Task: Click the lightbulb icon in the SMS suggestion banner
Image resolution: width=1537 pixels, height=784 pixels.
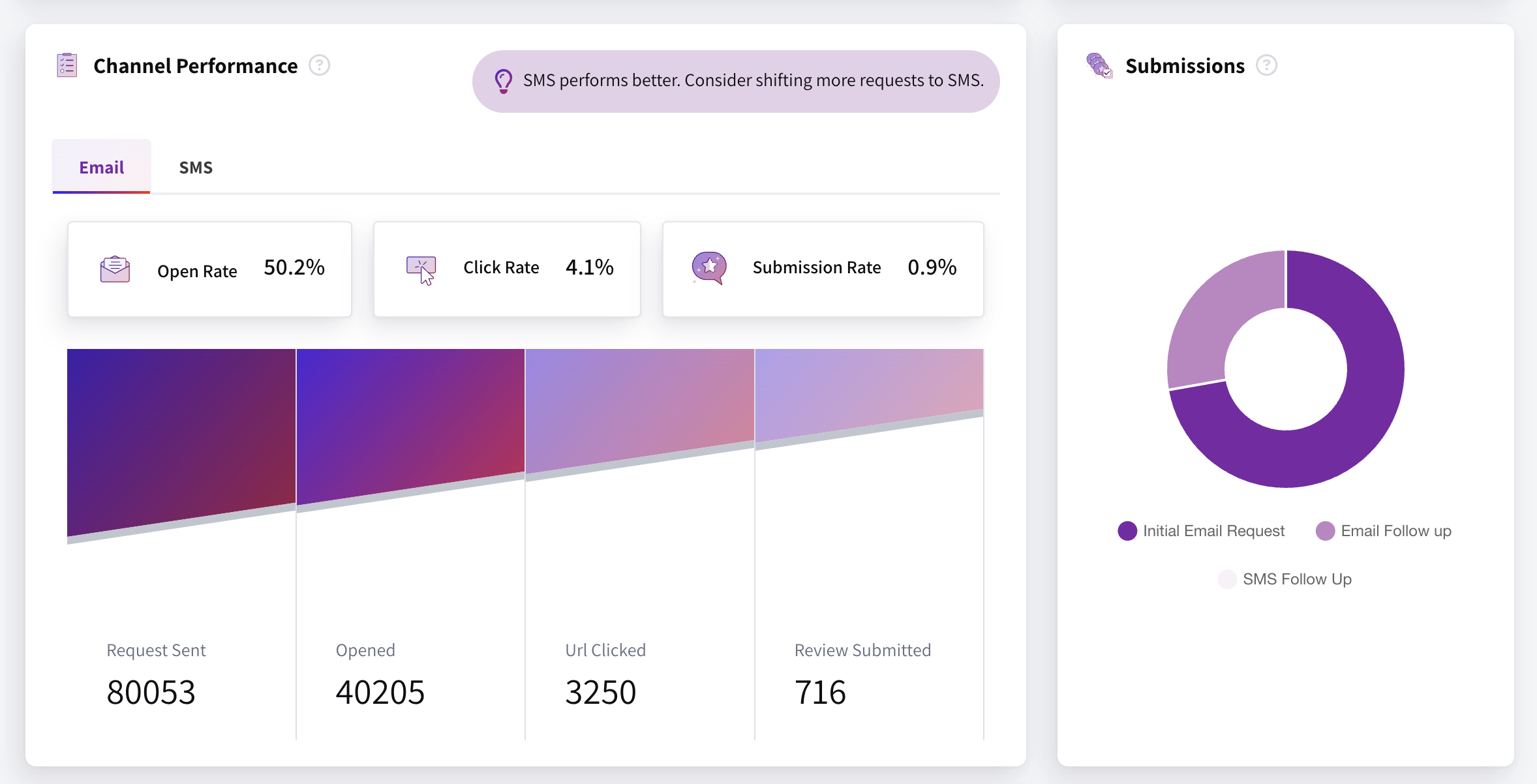Action: tap(502, 81)
